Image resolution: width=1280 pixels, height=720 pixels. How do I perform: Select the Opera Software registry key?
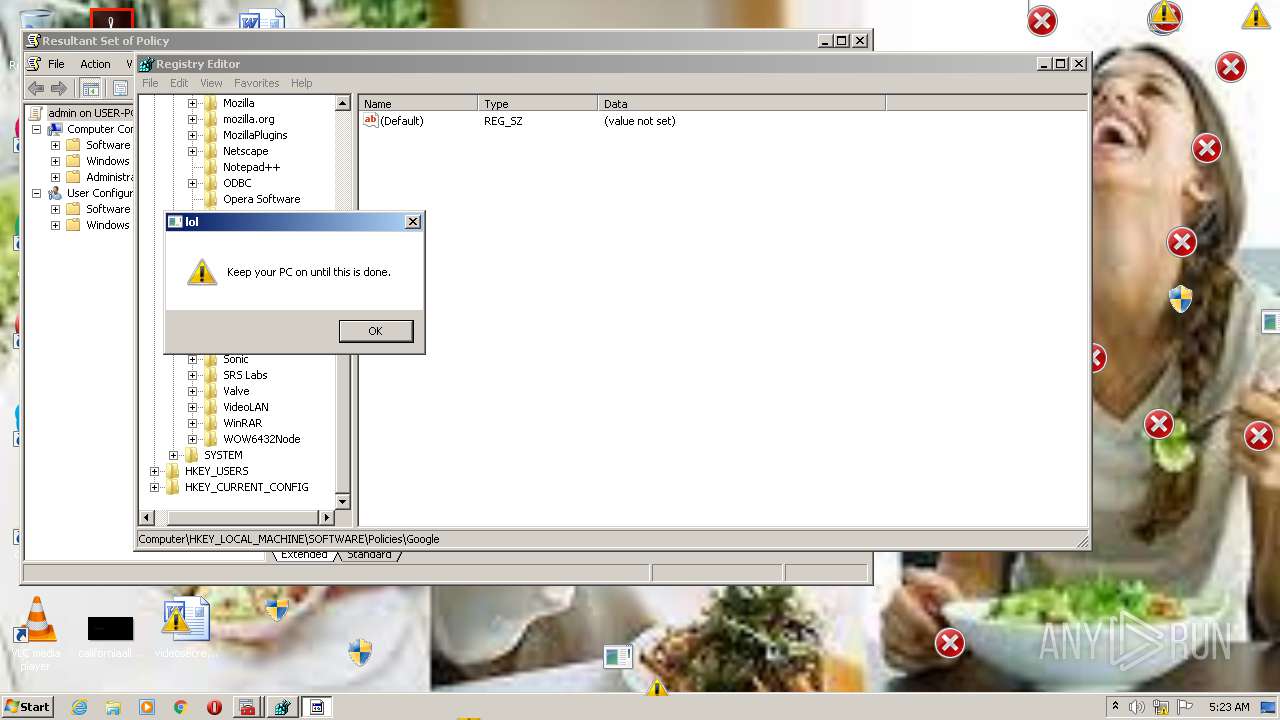261,199
